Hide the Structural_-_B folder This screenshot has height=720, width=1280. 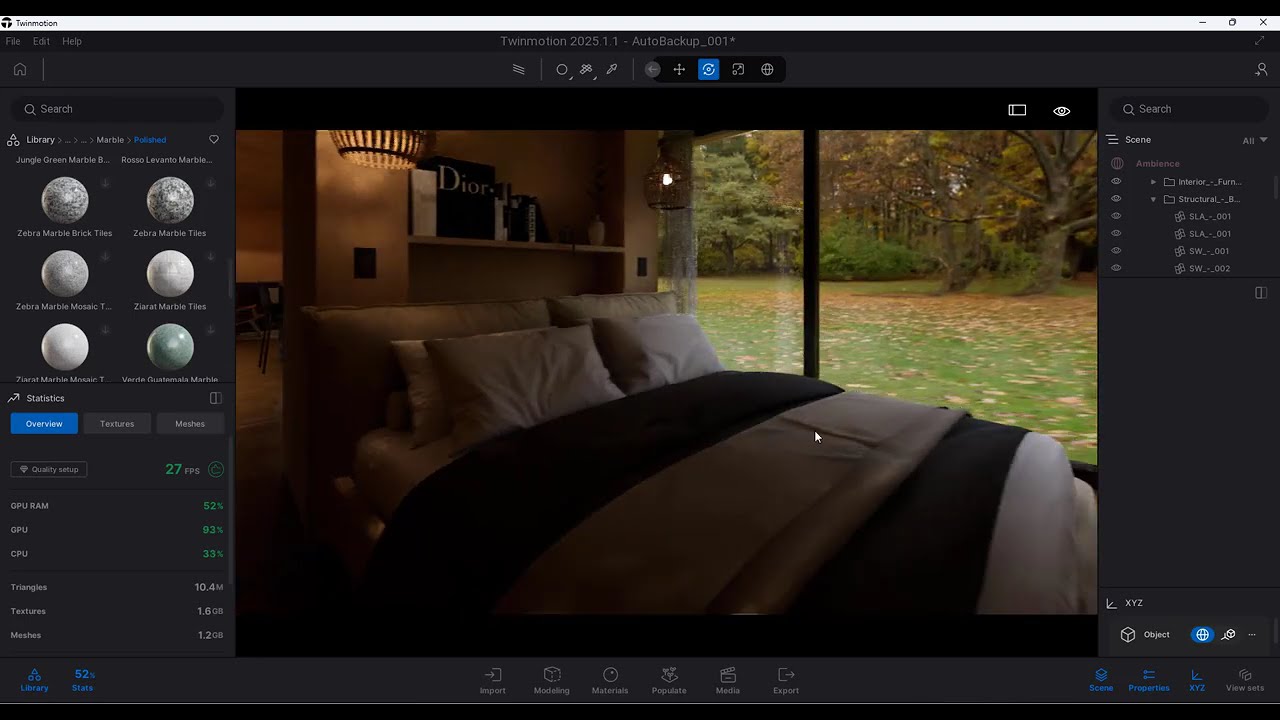[x=1116, y=199]
